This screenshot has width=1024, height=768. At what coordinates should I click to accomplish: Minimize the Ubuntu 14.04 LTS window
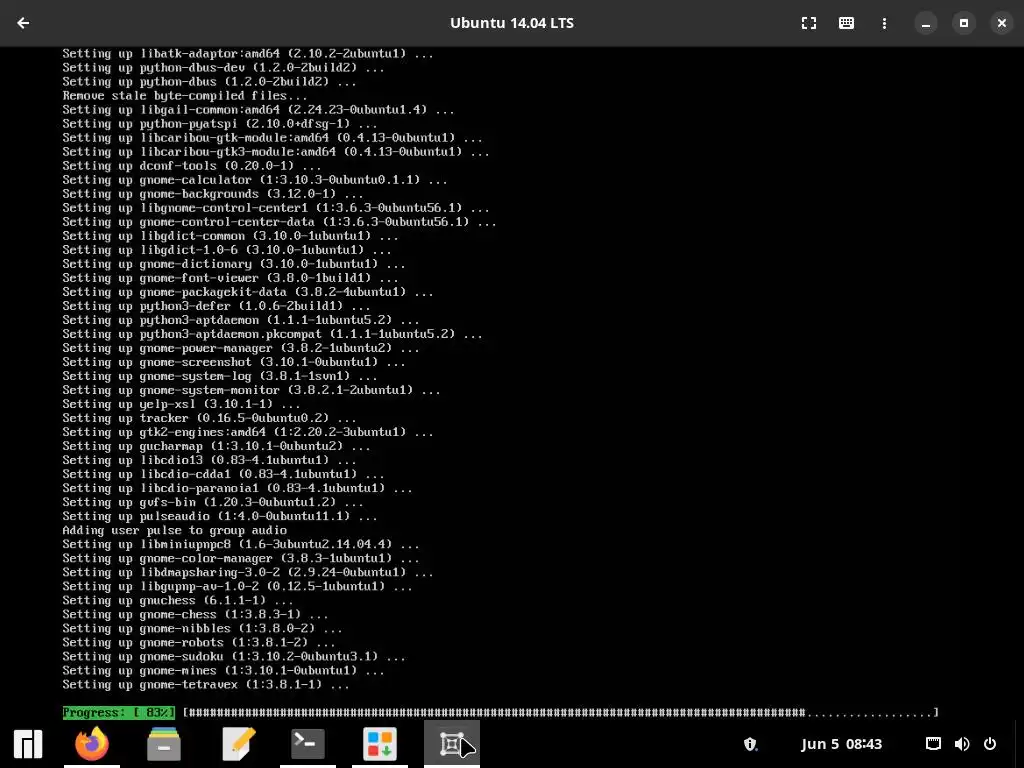click(x=925, y=23)
